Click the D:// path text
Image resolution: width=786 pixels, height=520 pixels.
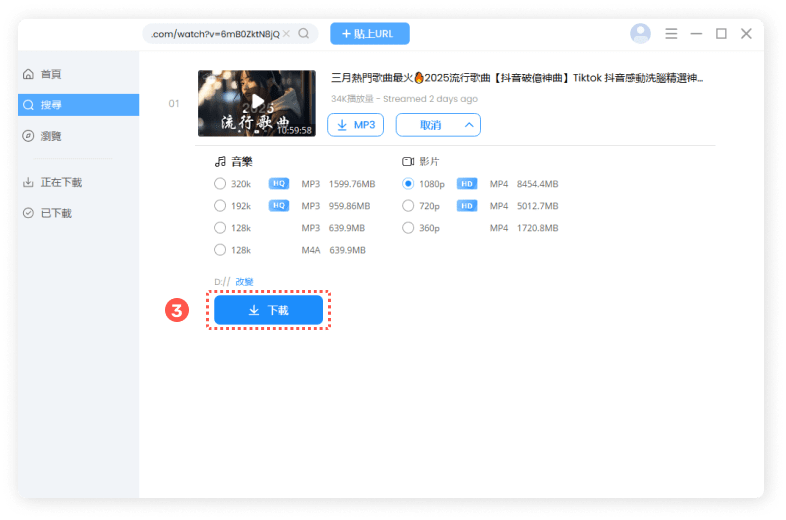point(222,282)
